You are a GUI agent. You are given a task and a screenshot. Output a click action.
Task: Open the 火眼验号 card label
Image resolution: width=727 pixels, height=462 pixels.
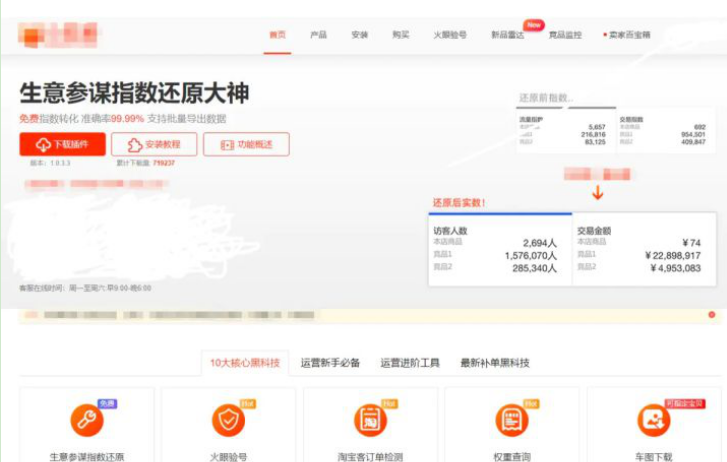tap(228, 456)
